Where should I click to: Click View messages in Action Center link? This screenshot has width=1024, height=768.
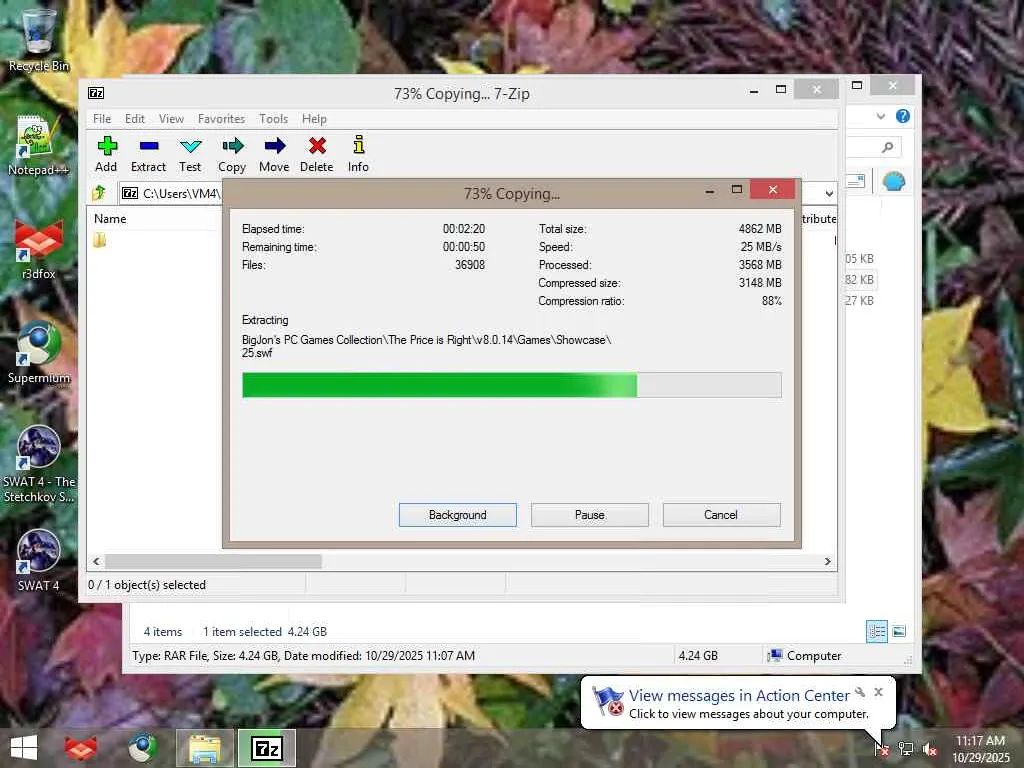click(x=739, y=696)
